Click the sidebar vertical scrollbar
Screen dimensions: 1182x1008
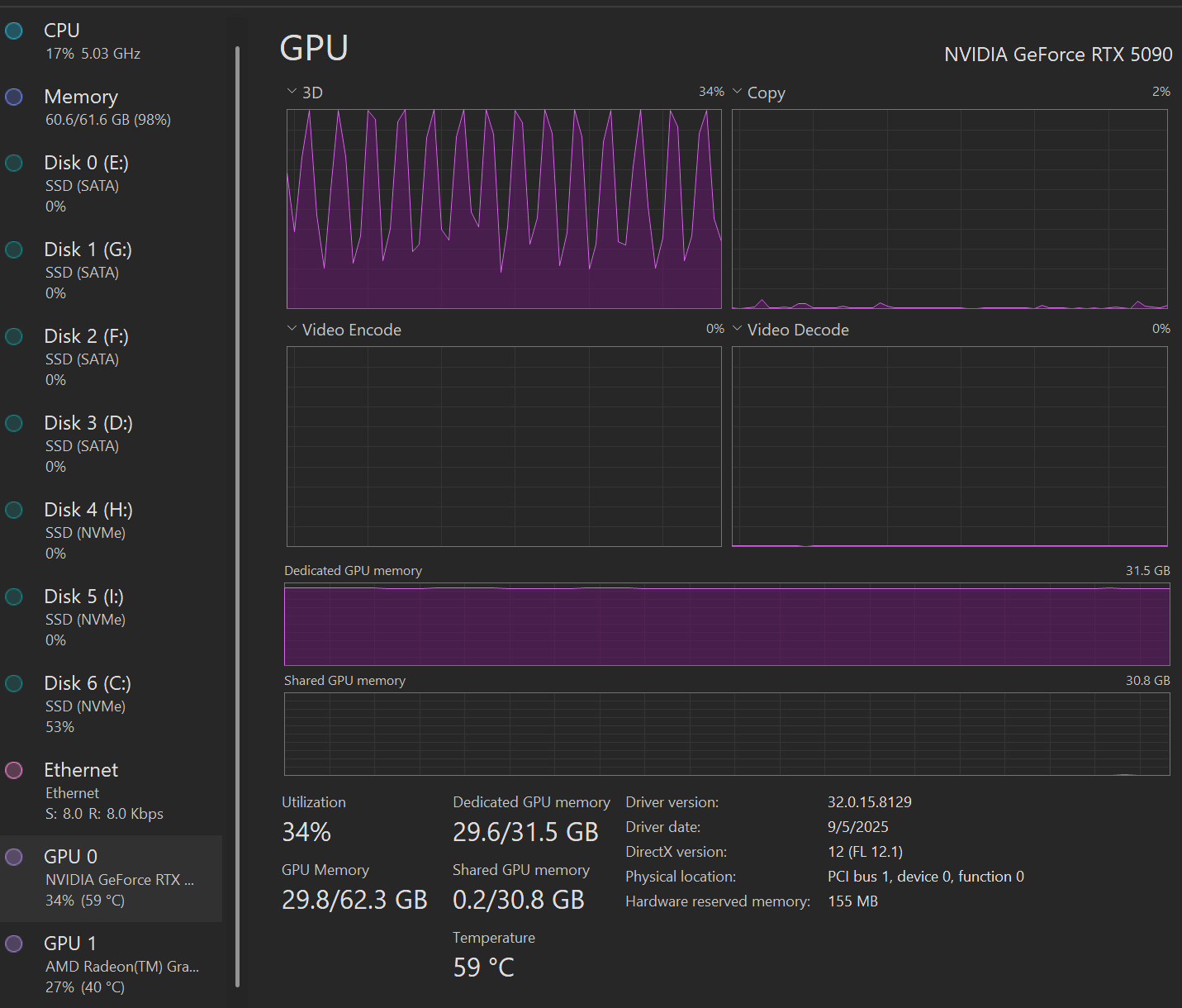237,516
